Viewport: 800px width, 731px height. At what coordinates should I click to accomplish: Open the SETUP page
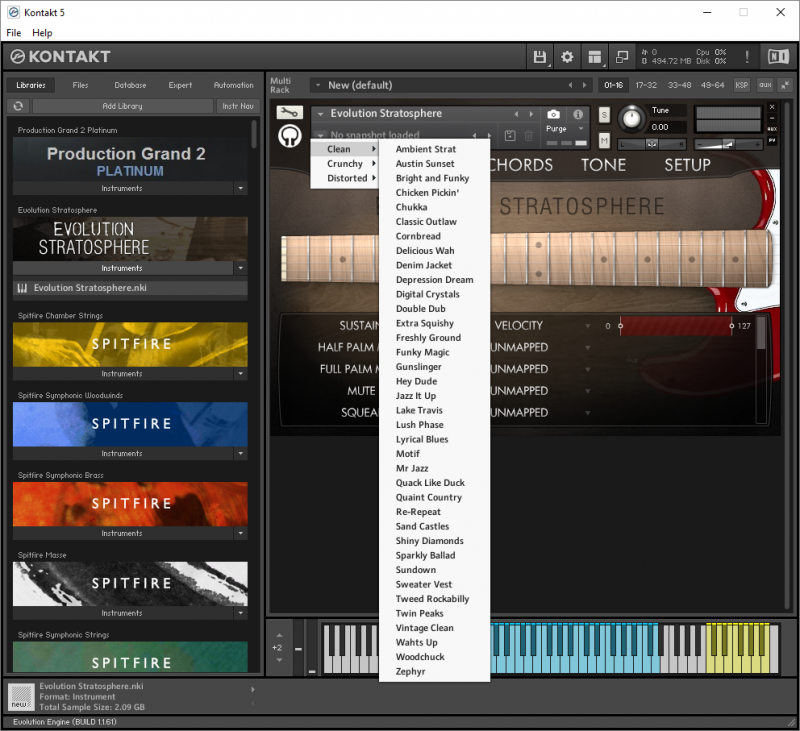coord(687,165)
